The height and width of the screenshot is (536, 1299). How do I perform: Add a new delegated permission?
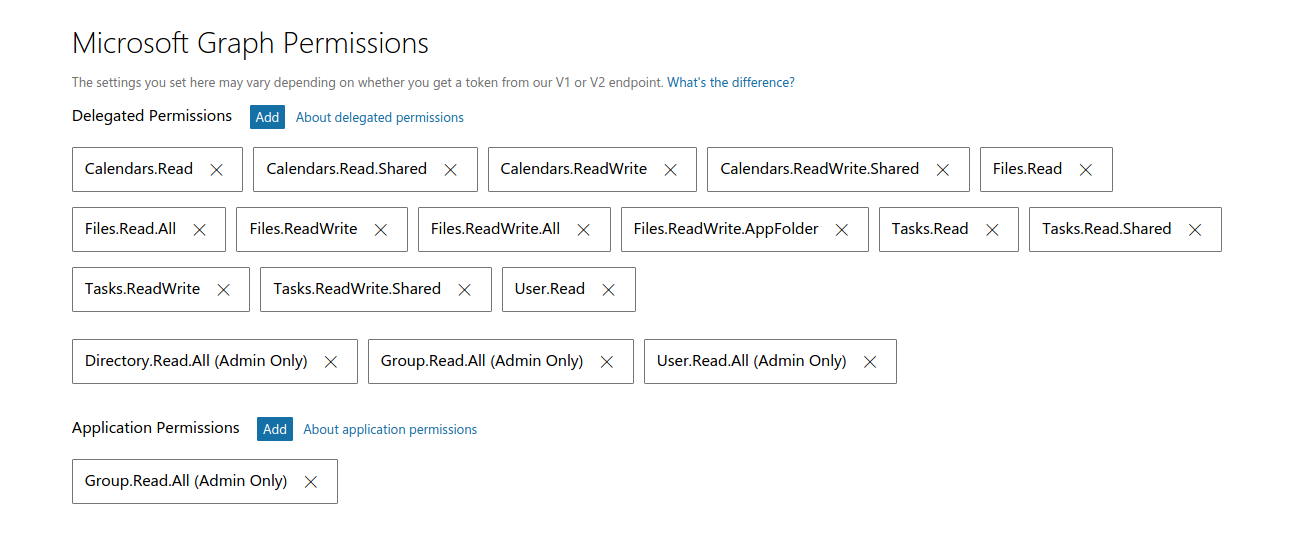coord(267,117)
